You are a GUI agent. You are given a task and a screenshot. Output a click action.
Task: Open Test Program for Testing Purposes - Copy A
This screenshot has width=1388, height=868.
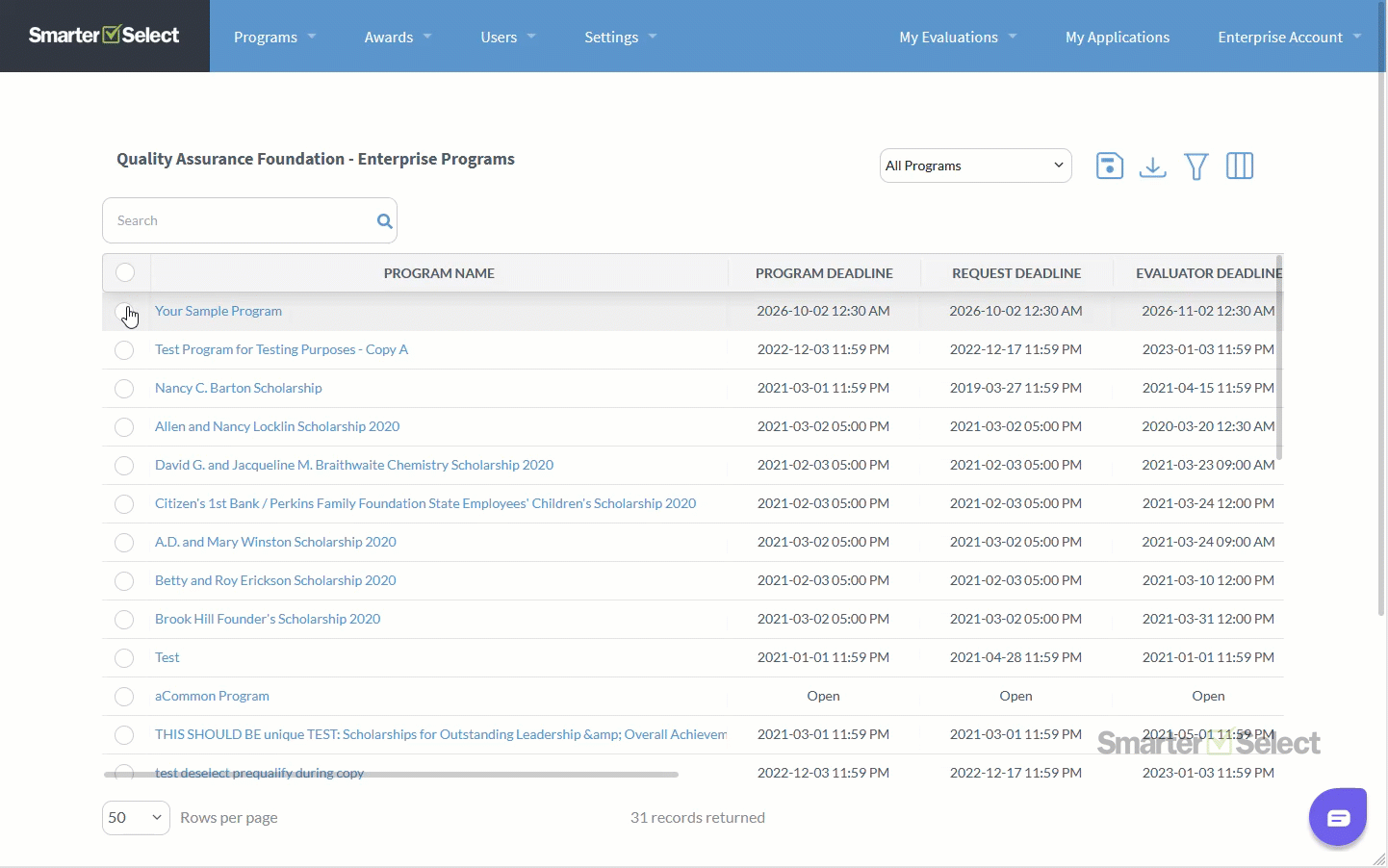(281, 349)
